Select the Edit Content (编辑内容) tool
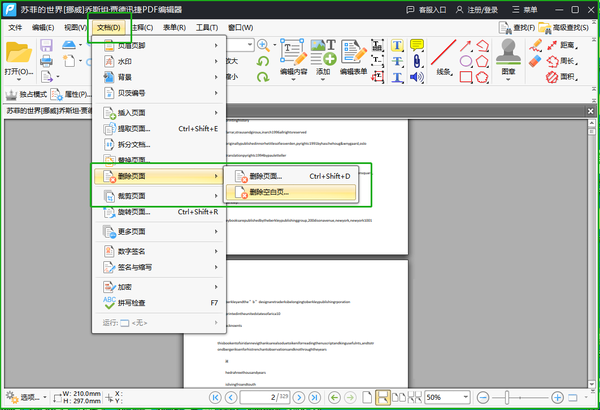This screenshot has width=600, height=410. tap(294, 56)
